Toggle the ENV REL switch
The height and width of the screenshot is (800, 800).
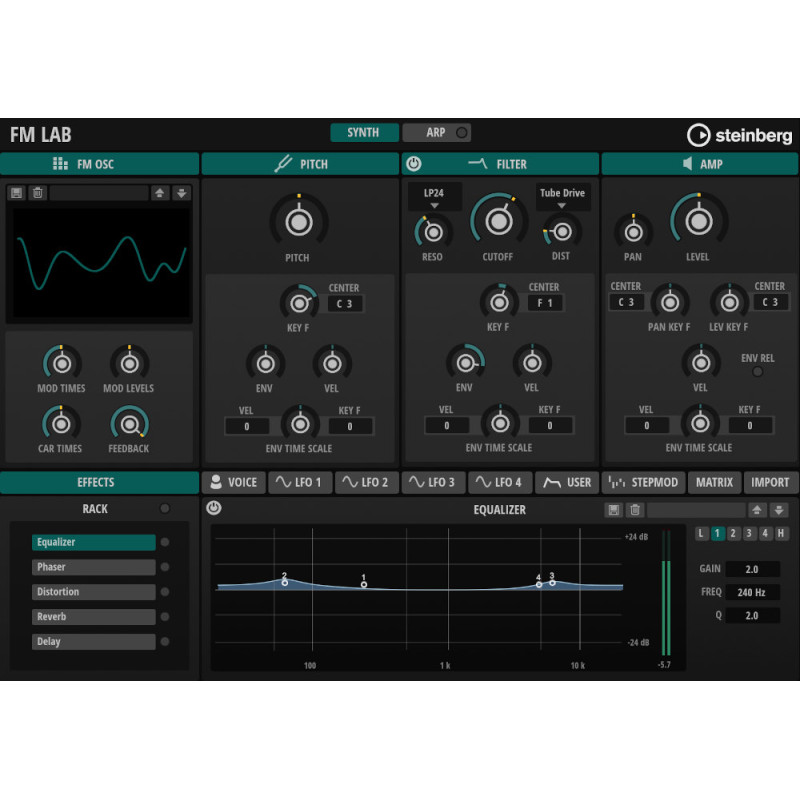pos(758,372)
